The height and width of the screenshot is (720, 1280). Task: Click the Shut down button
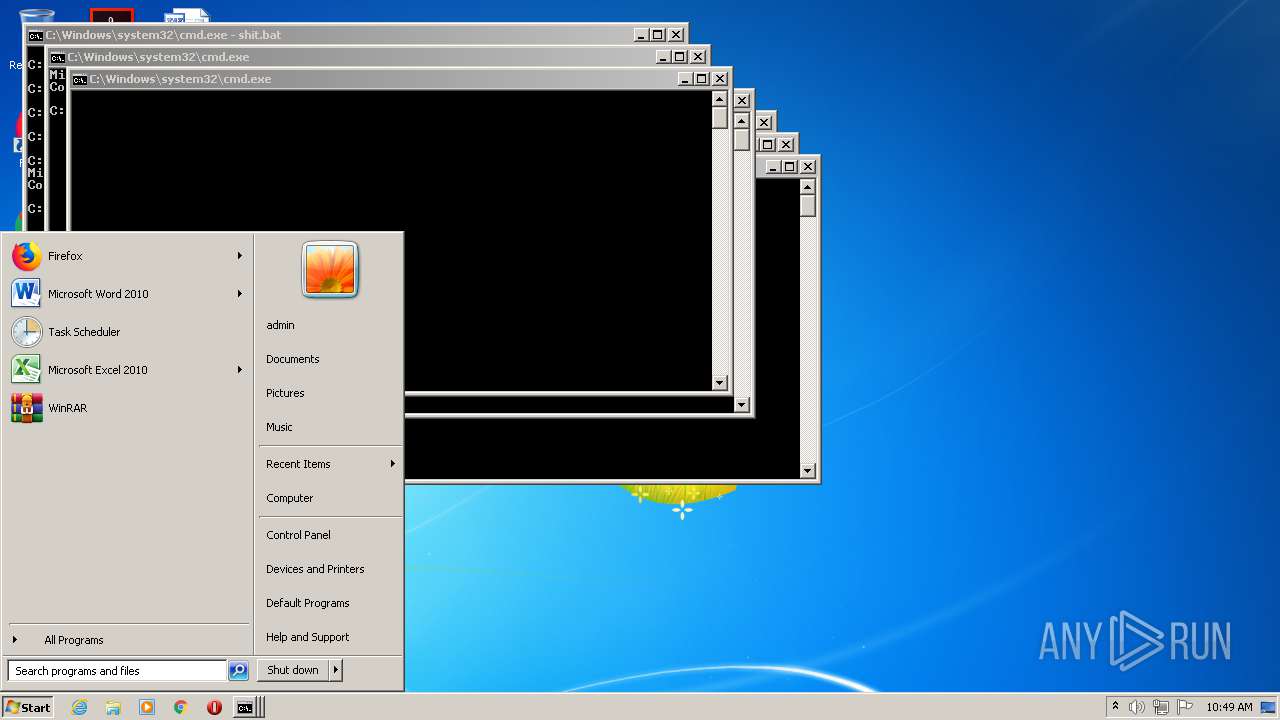pos(293,670)
